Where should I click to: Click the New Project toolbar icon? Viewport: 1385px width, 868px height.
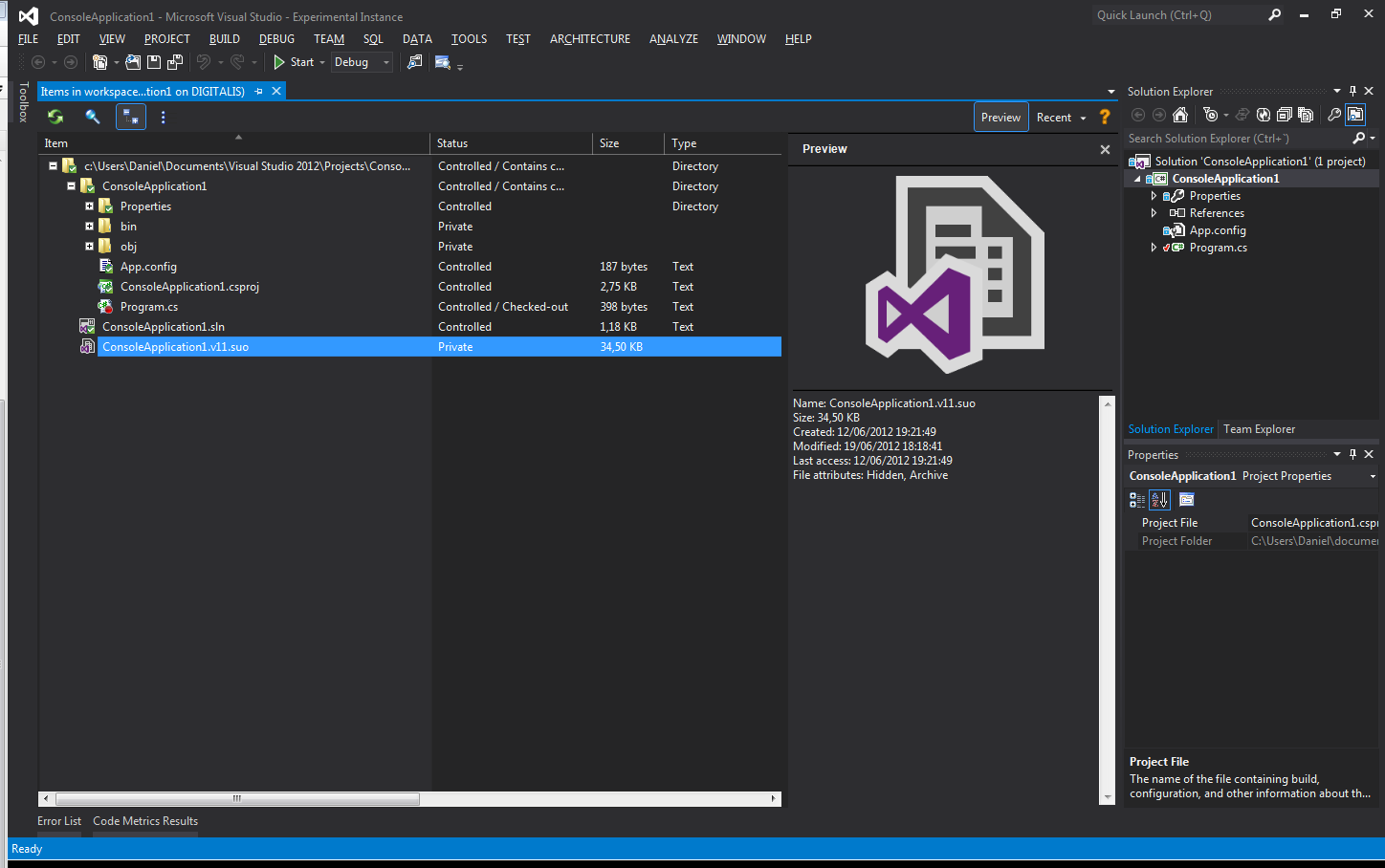pos(99,62)
